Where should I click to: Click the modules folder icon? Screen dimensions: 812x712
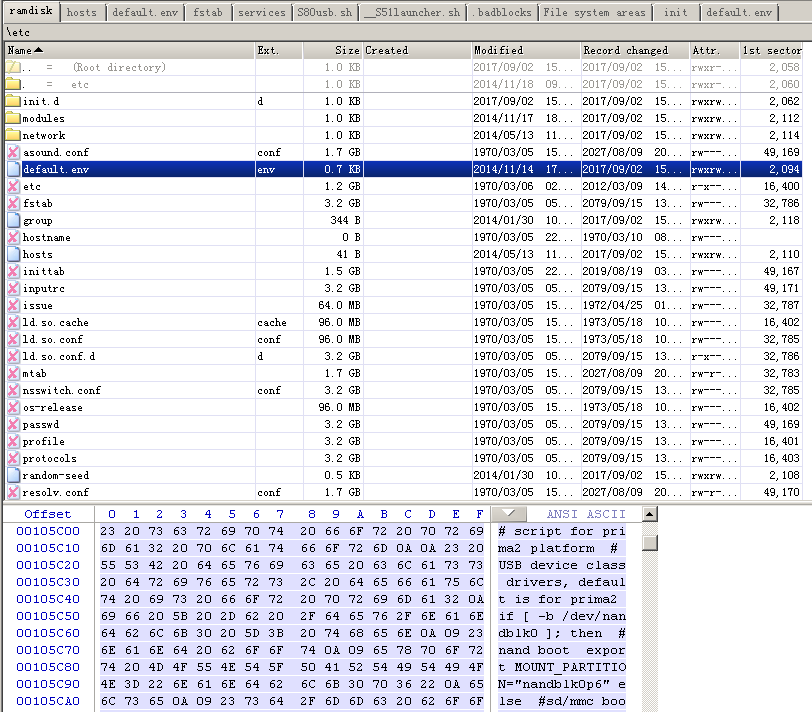(x=13, y=118)
